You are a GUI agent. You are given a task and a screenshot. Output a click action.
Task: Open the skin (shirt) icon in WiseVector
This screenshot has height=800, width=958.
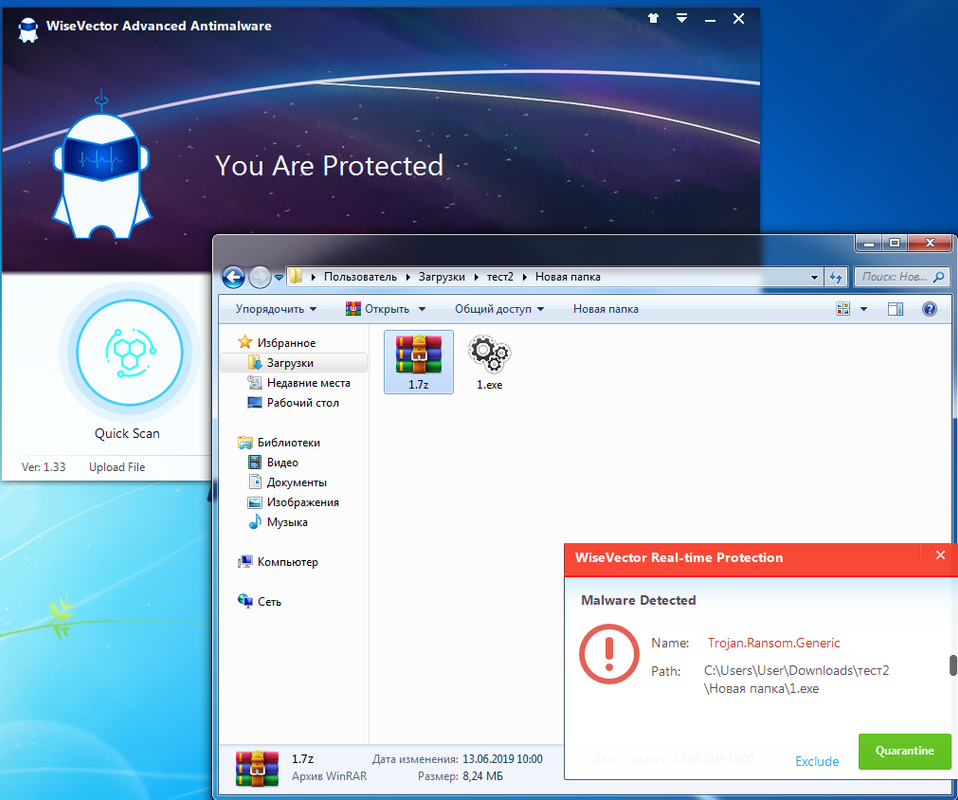click(x=654, y=18)
